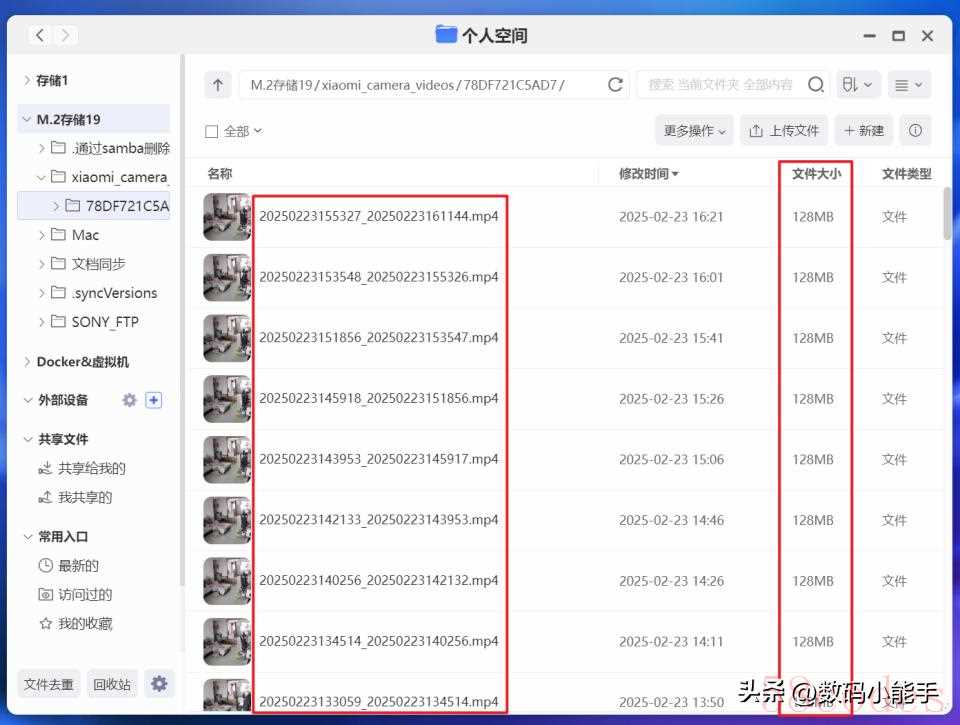Expand the 更多操作 dropdown

coord(694,131)
